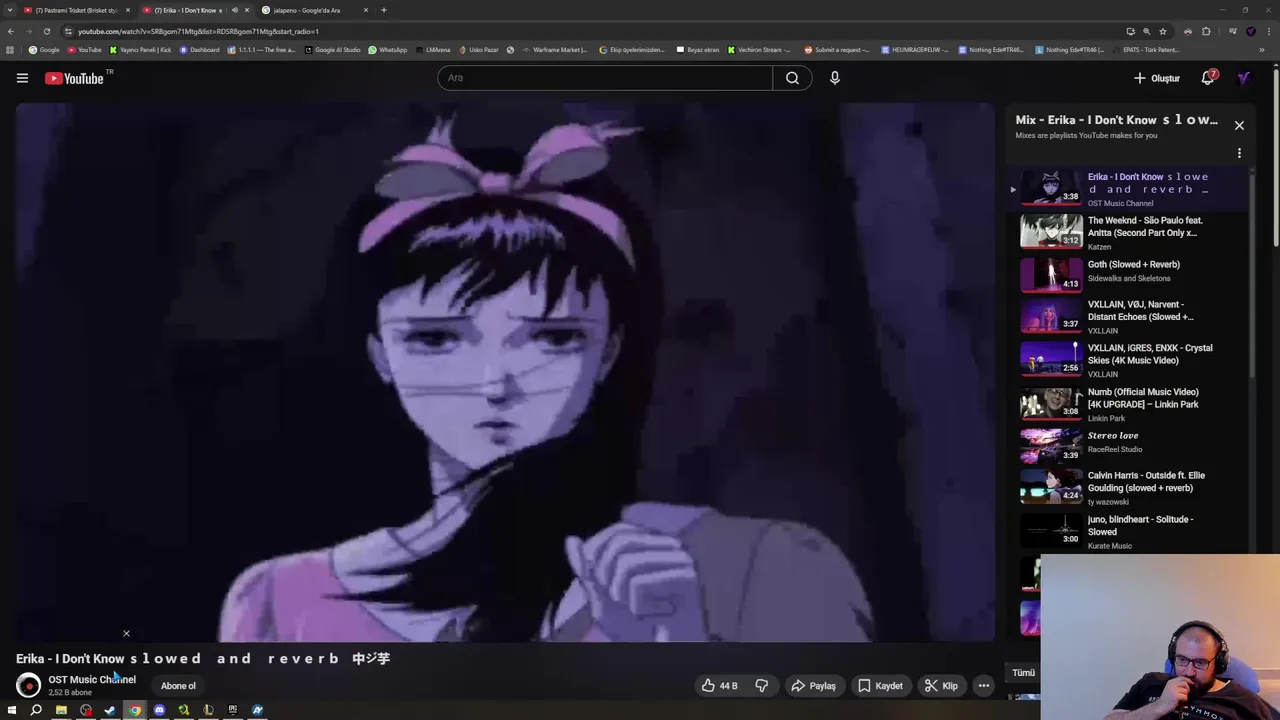
Task: Open File Explorer from taskbar
Action: (x=61, y=710)
